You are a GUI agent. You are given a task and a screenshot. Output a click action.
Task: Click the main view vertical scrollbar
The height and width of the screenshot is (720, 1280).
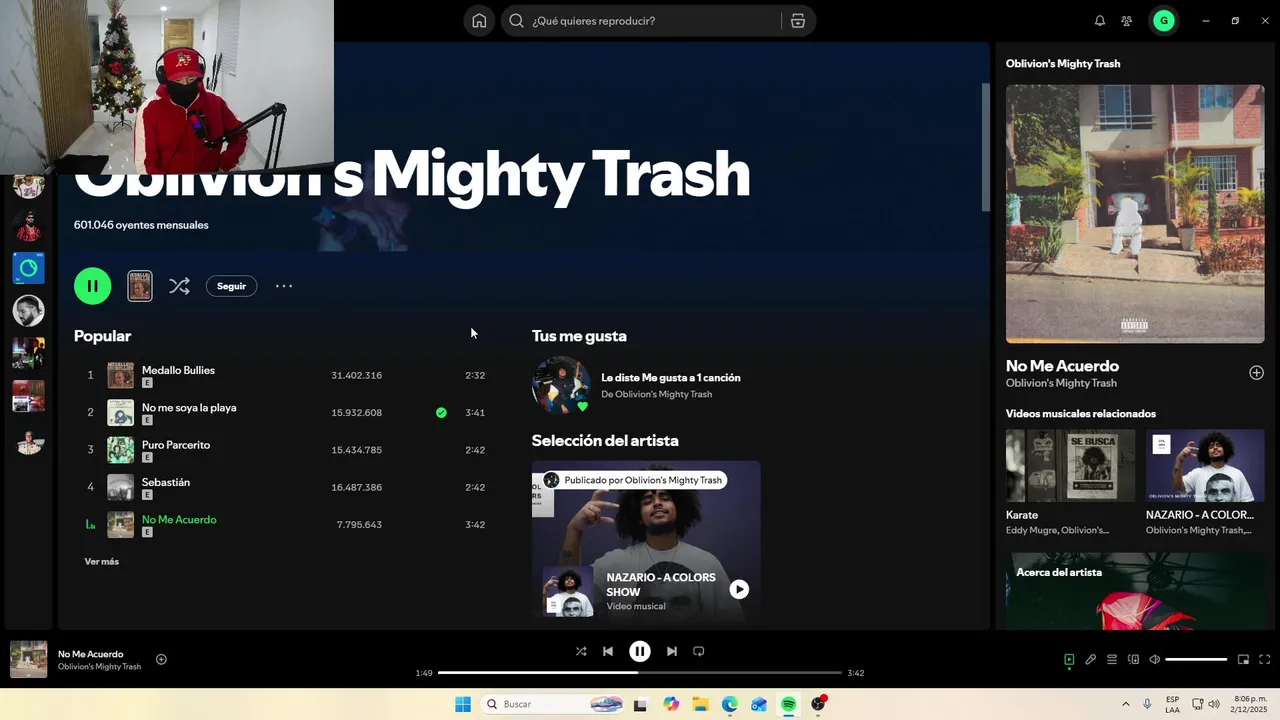(x=985, y=147)
